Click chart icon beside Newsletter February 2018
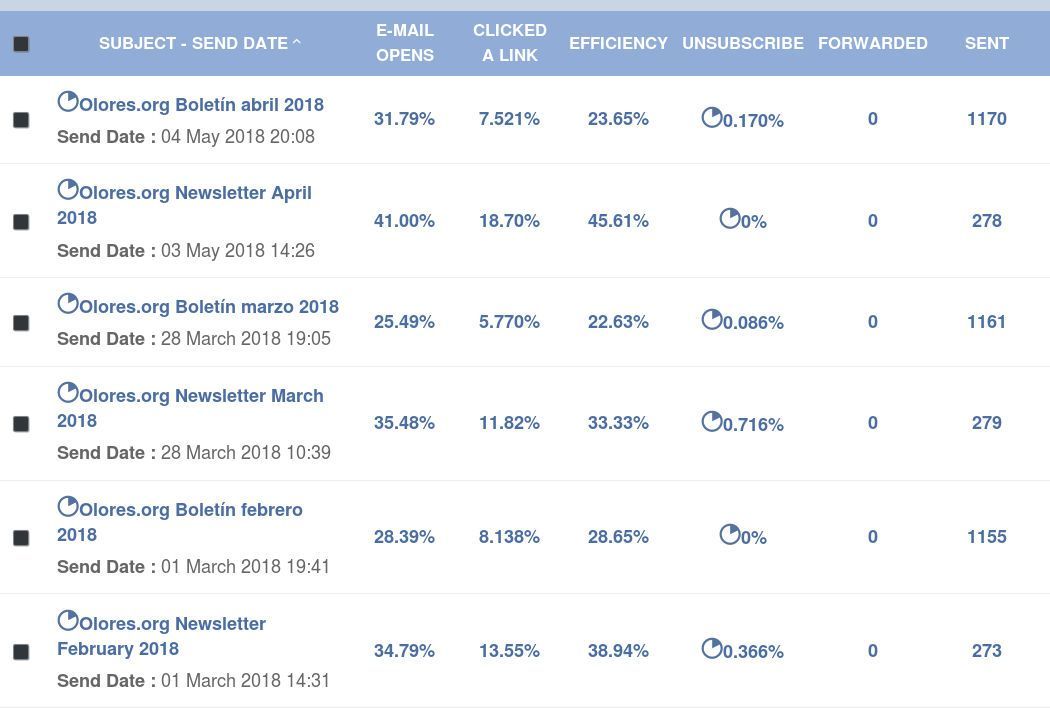The width and height of the screenshot is (1050, 708). pyautogui.click(x=68, y=620)
